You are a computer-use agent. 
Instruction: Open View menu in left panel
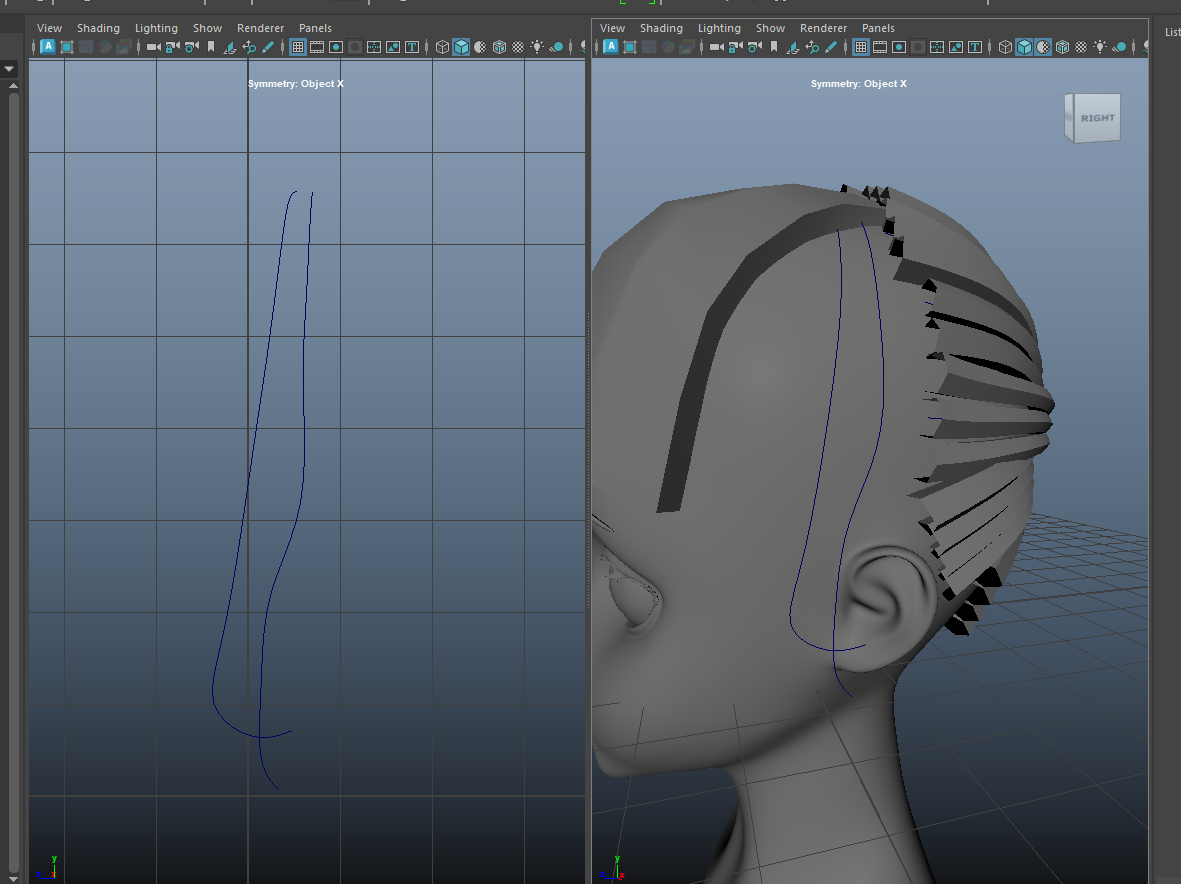pos(50,28)
